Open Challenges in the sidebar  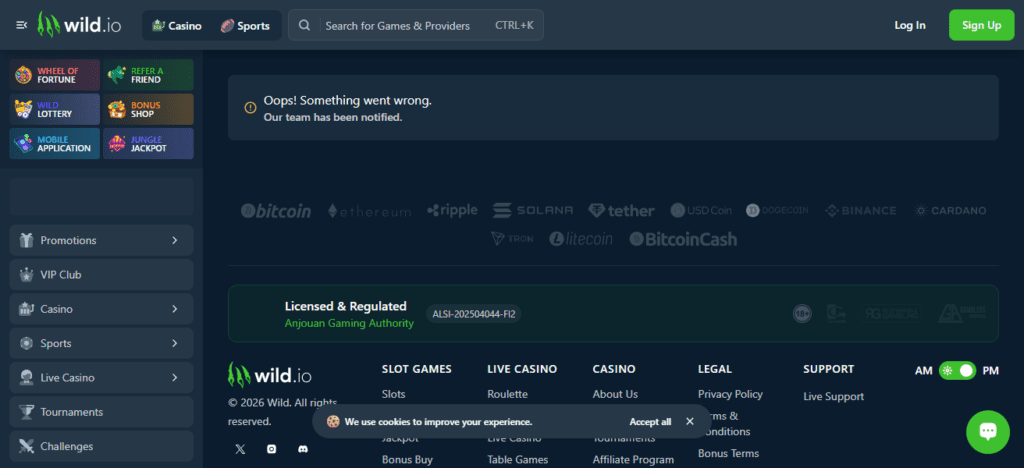pyautogui.click(x=101, y=446)
